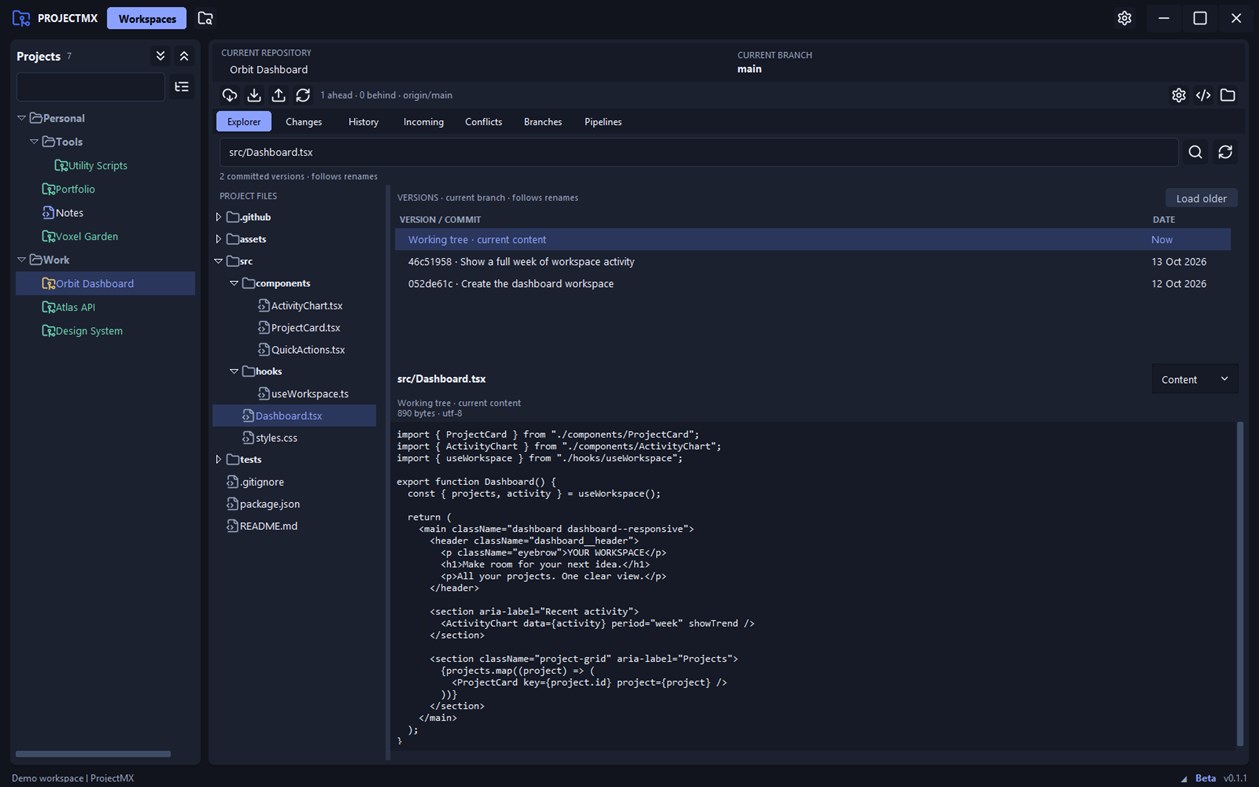Collapse the src folder
This screenshot has width=1259, height=787.
coord(218,261)
